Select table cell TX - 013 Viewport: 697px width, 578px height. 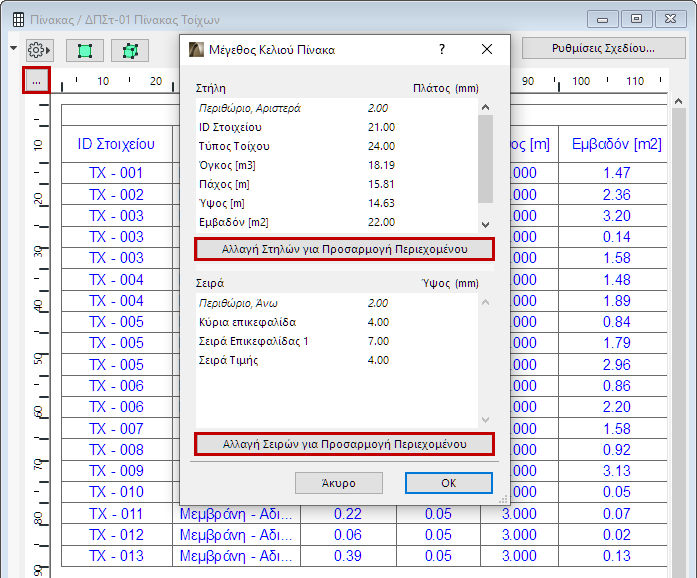pos(116,556)
